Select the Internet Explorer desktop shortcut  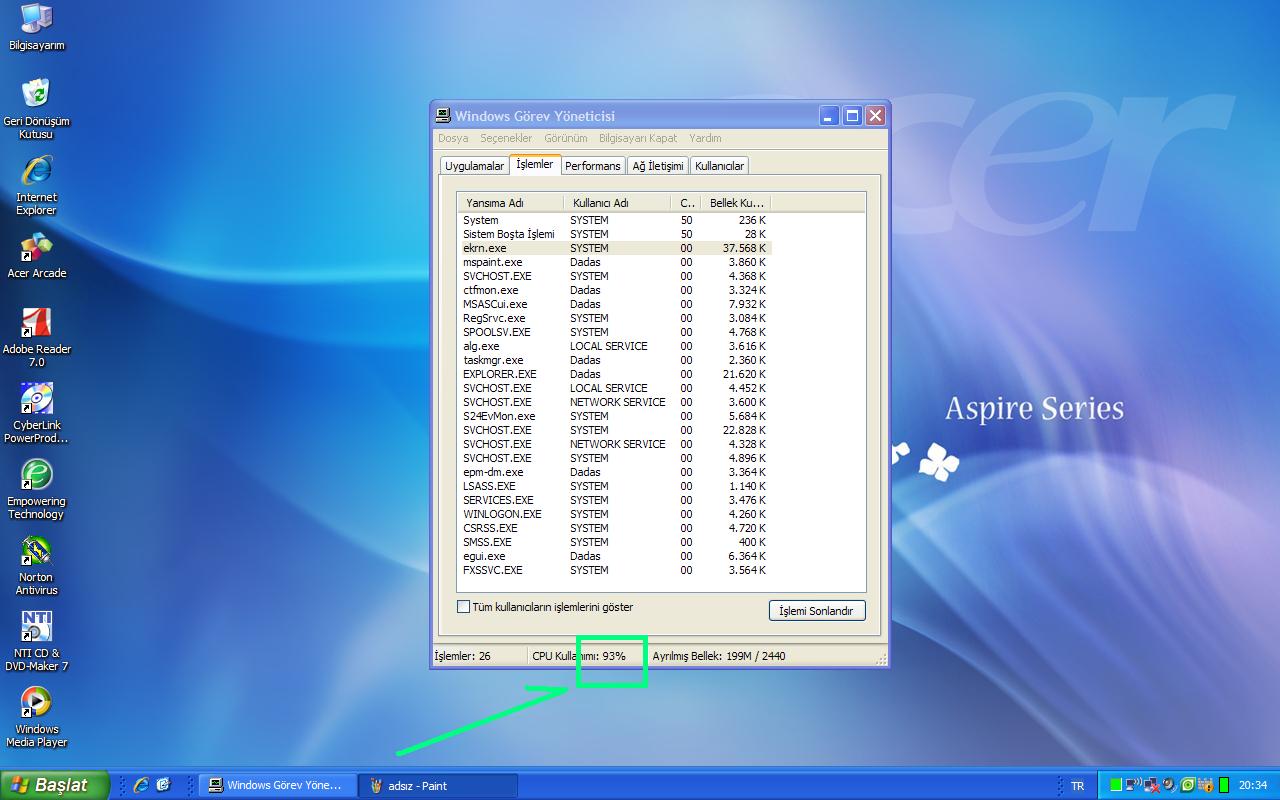click(x=37, y=185)
